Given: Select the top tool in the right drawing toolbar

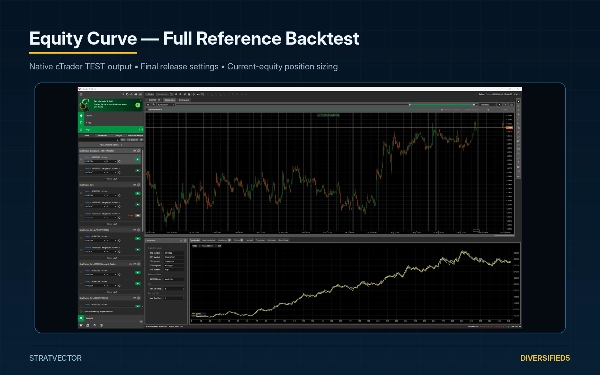Looking at the screenshot, I should click(518, 101).
